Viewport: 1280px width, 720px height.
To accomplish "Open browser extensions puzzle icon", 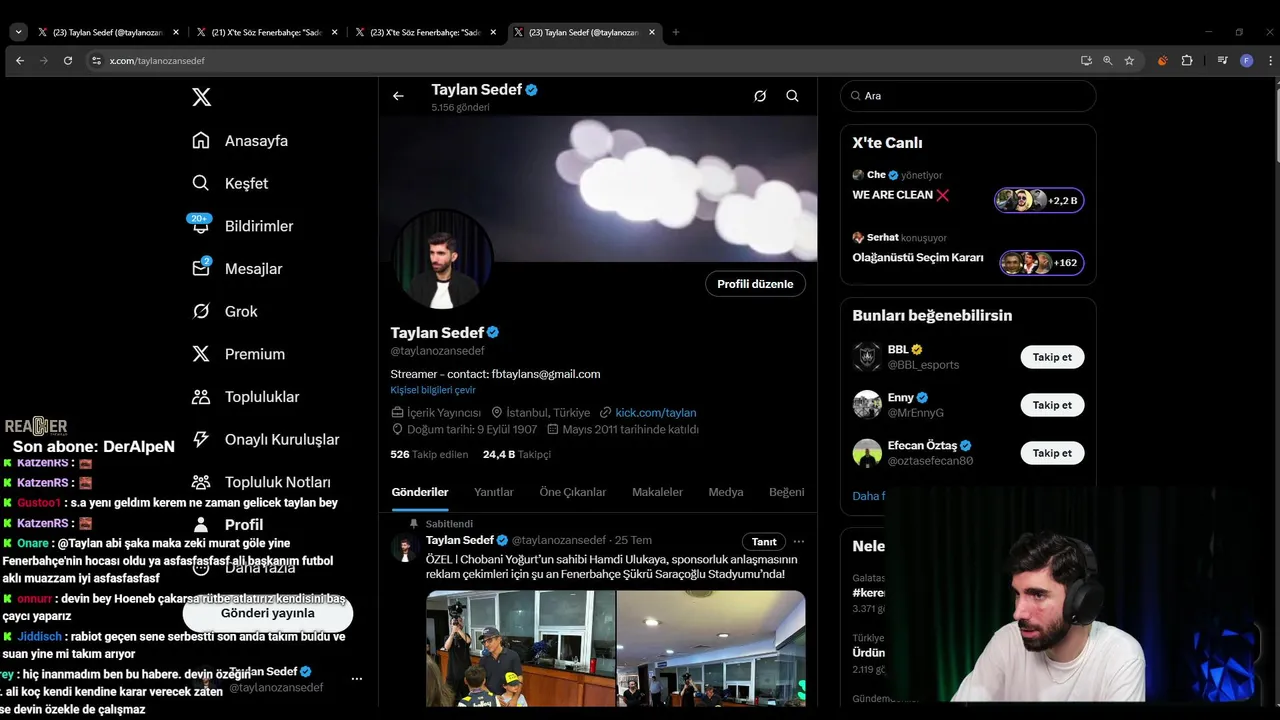I will pos(1187,60).
